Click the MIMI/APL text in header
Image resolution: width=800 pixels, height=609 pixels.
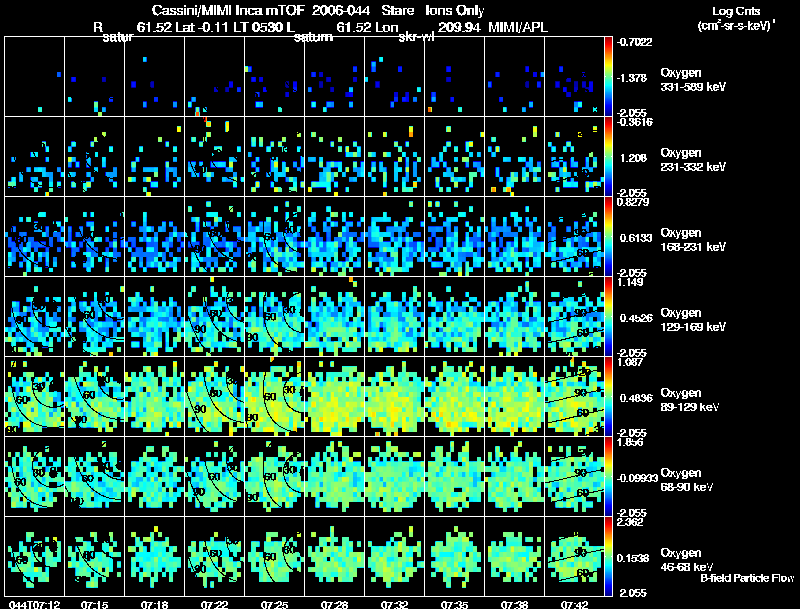coord(518,27)
